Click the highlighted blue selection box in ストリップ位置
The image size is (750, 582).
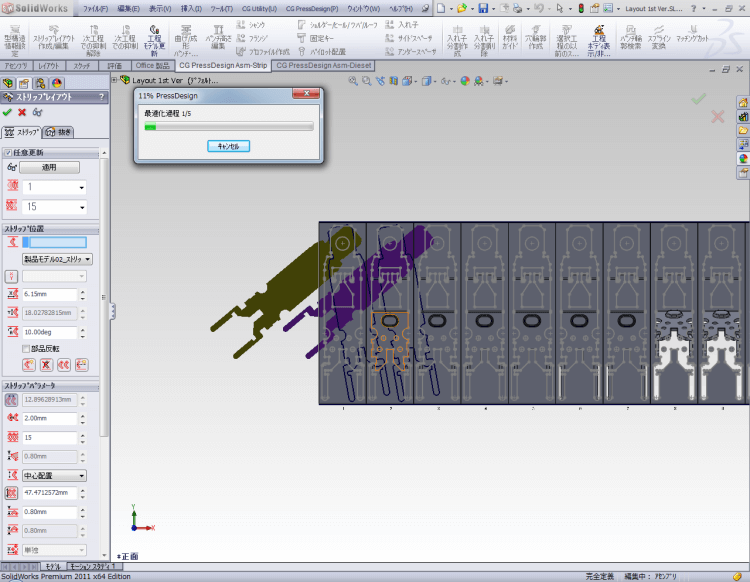55,242
